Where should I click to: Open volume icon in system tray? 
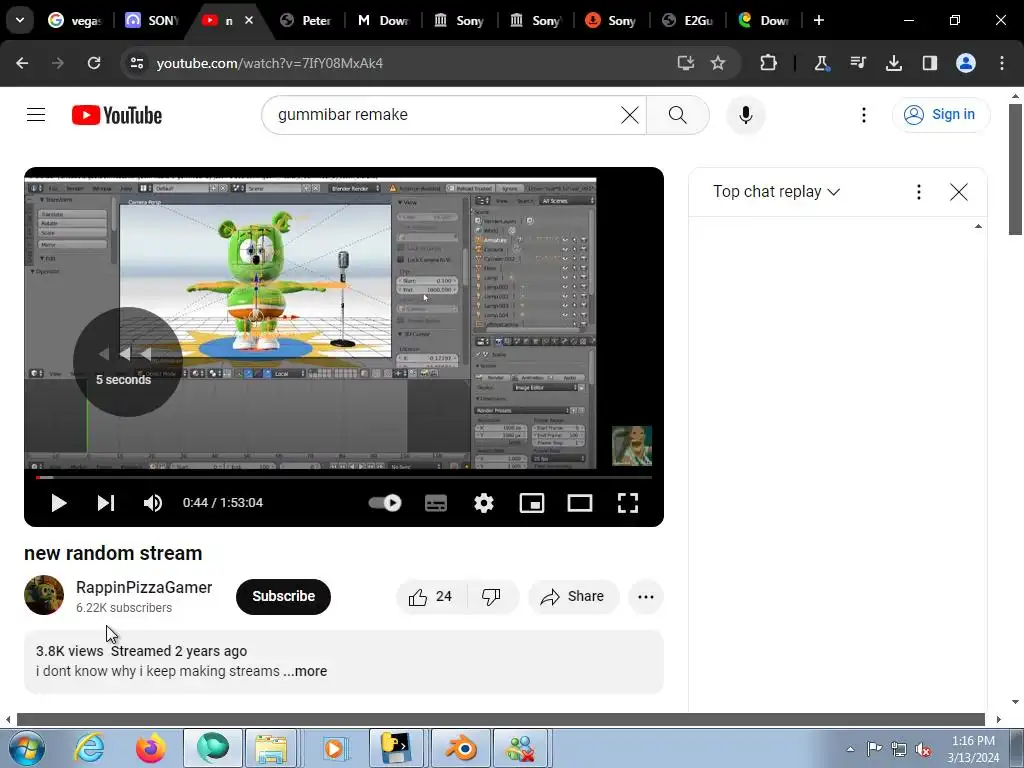923,749
